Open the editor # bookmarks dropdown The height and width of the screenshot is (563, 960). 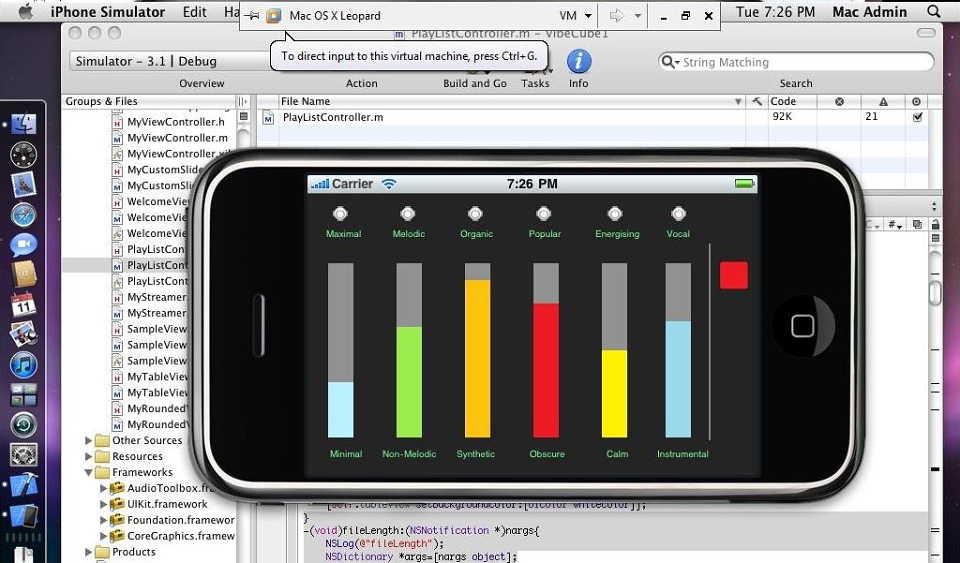(x=895, y=225)
